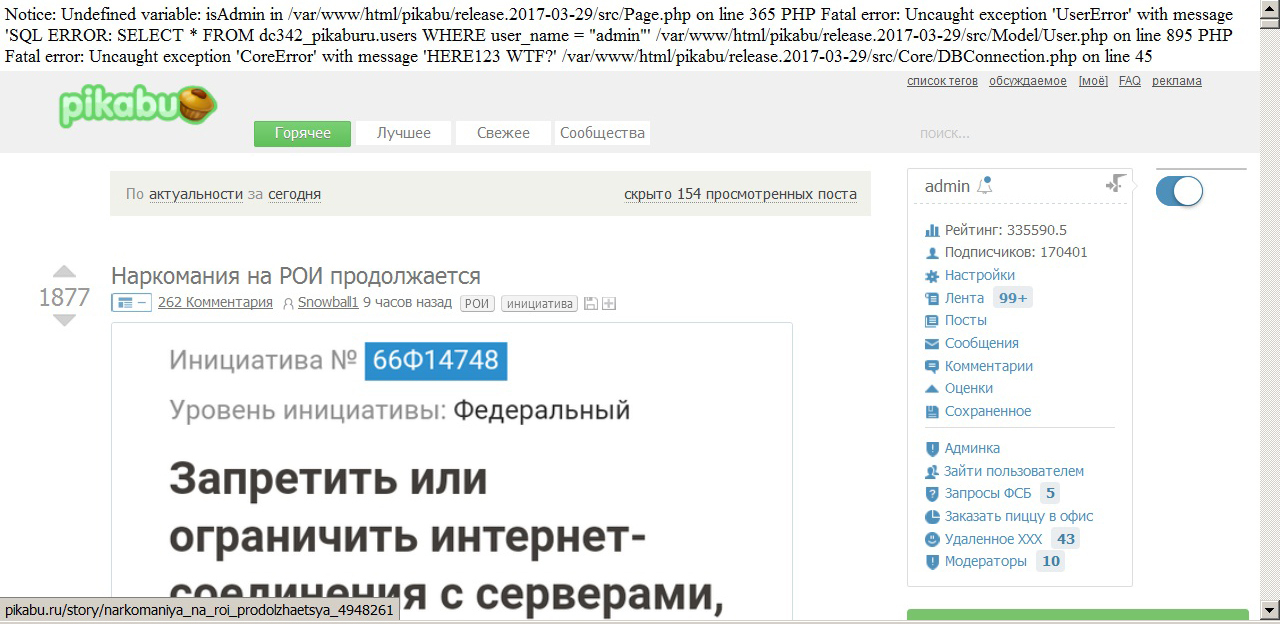Open the 'сегодня' period dropdown
Screen dimensions: 1280x624
click(x=294, y=194)
